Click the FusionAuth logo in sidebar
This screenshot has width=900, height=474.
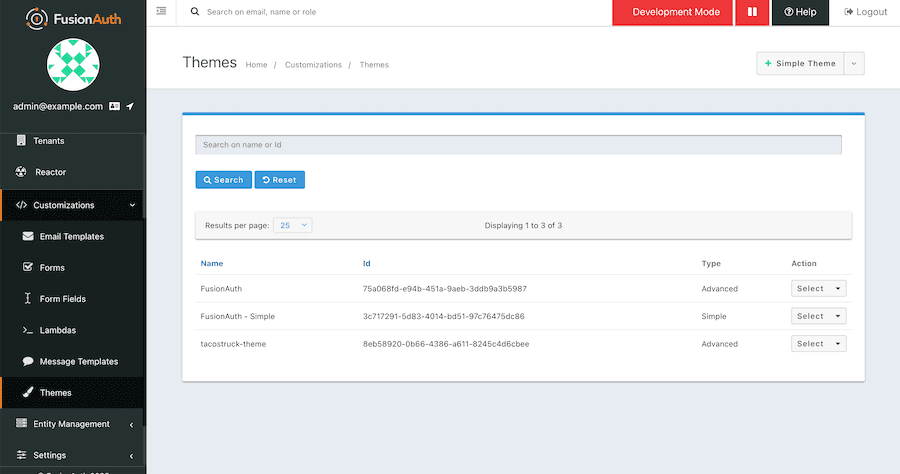tap(73, 19)
